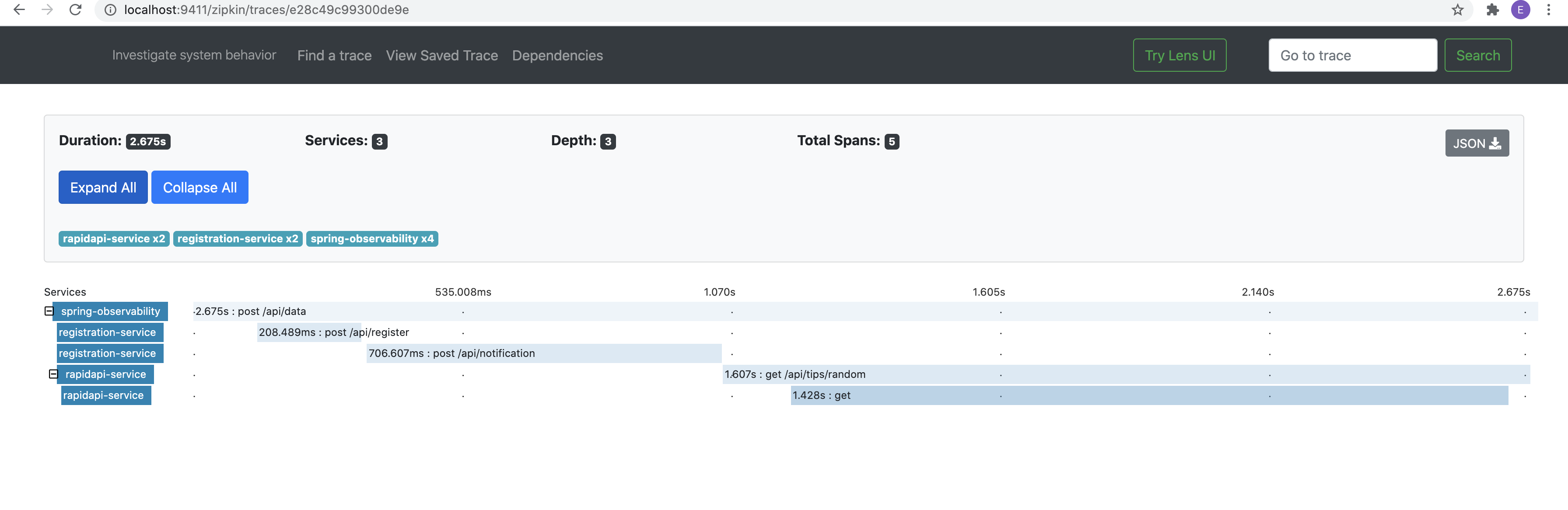Screen dimensions: 1568x510
Task: Select the 706.607ms post /api/notification span bar
Action: pos(543,353)
